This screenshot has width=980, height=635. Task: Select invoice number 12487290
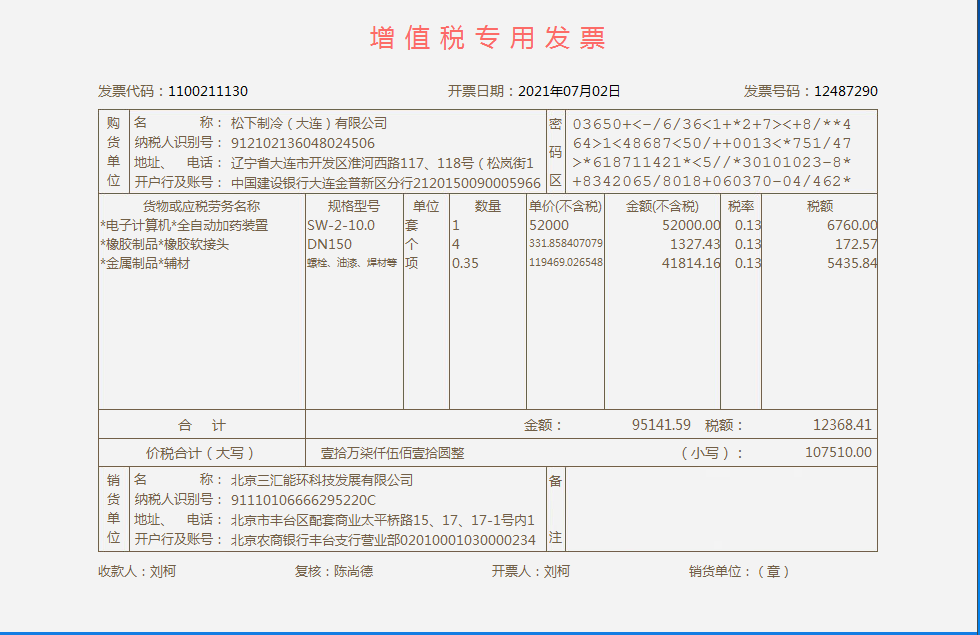tap(846, 91)
